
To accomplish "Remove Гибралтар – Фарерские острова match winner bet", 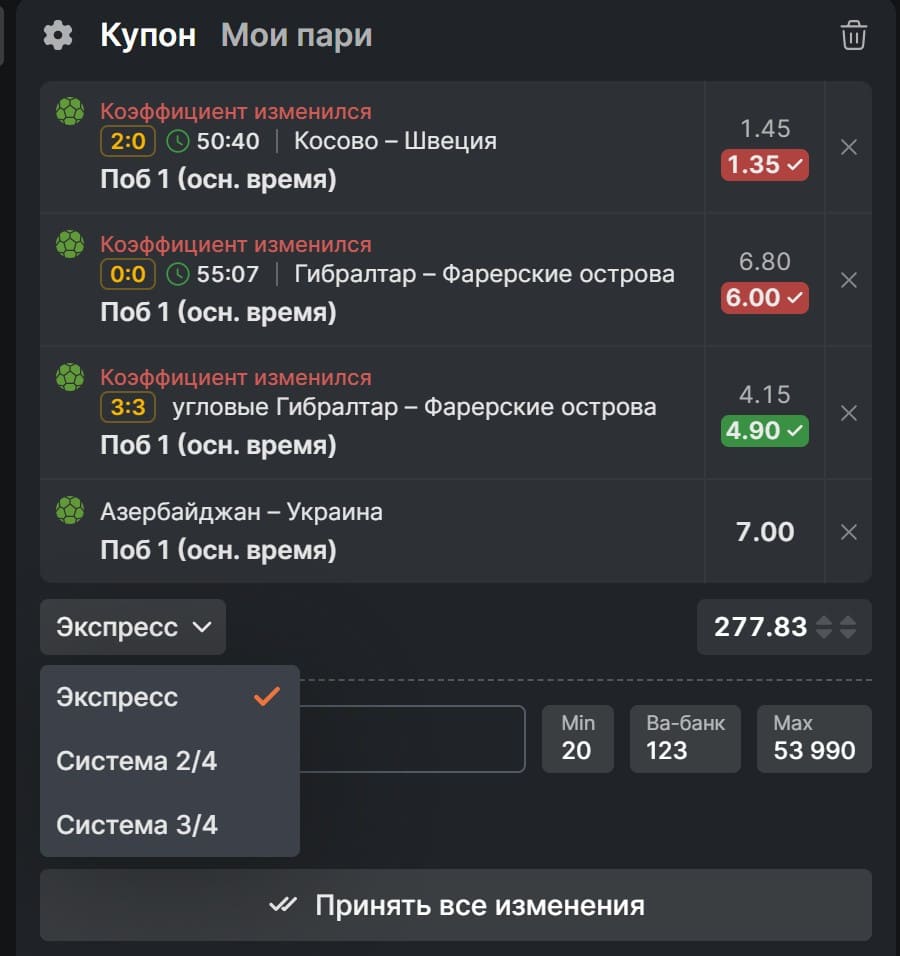I will click(x=849, y=280).
